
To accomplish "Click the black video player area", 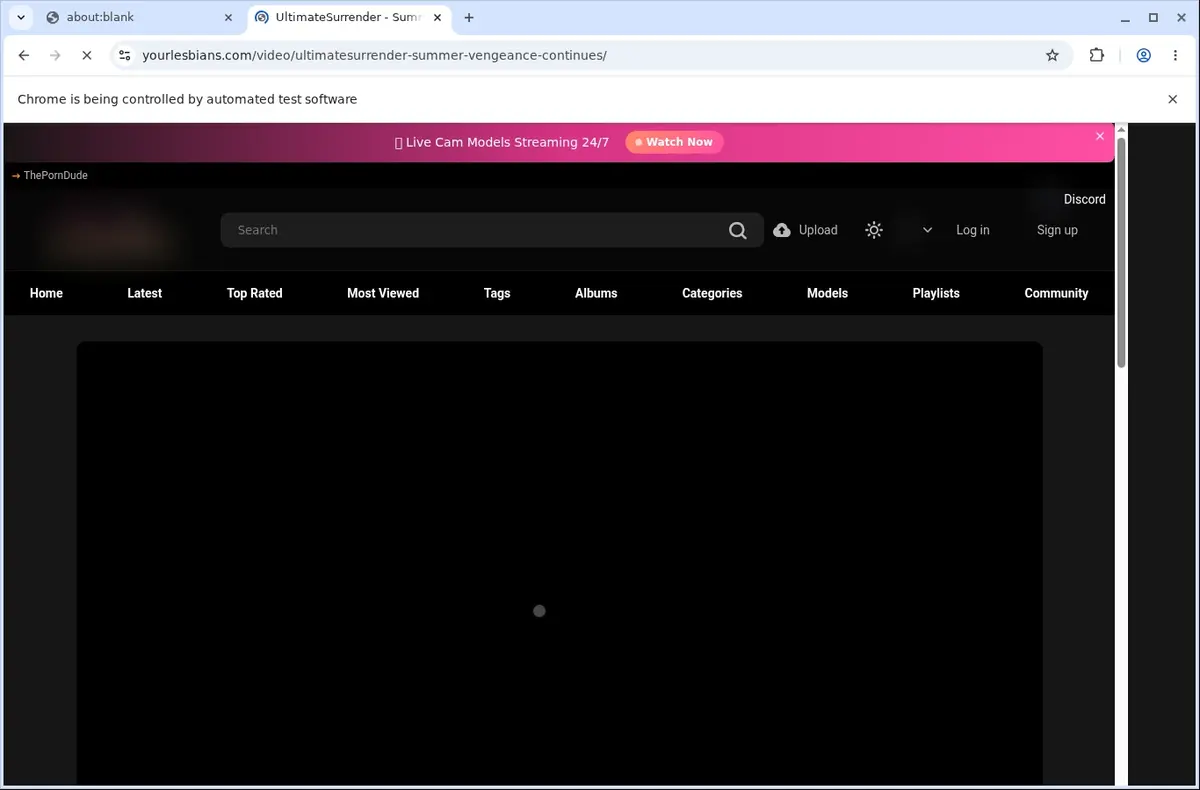I will [560, 563].
